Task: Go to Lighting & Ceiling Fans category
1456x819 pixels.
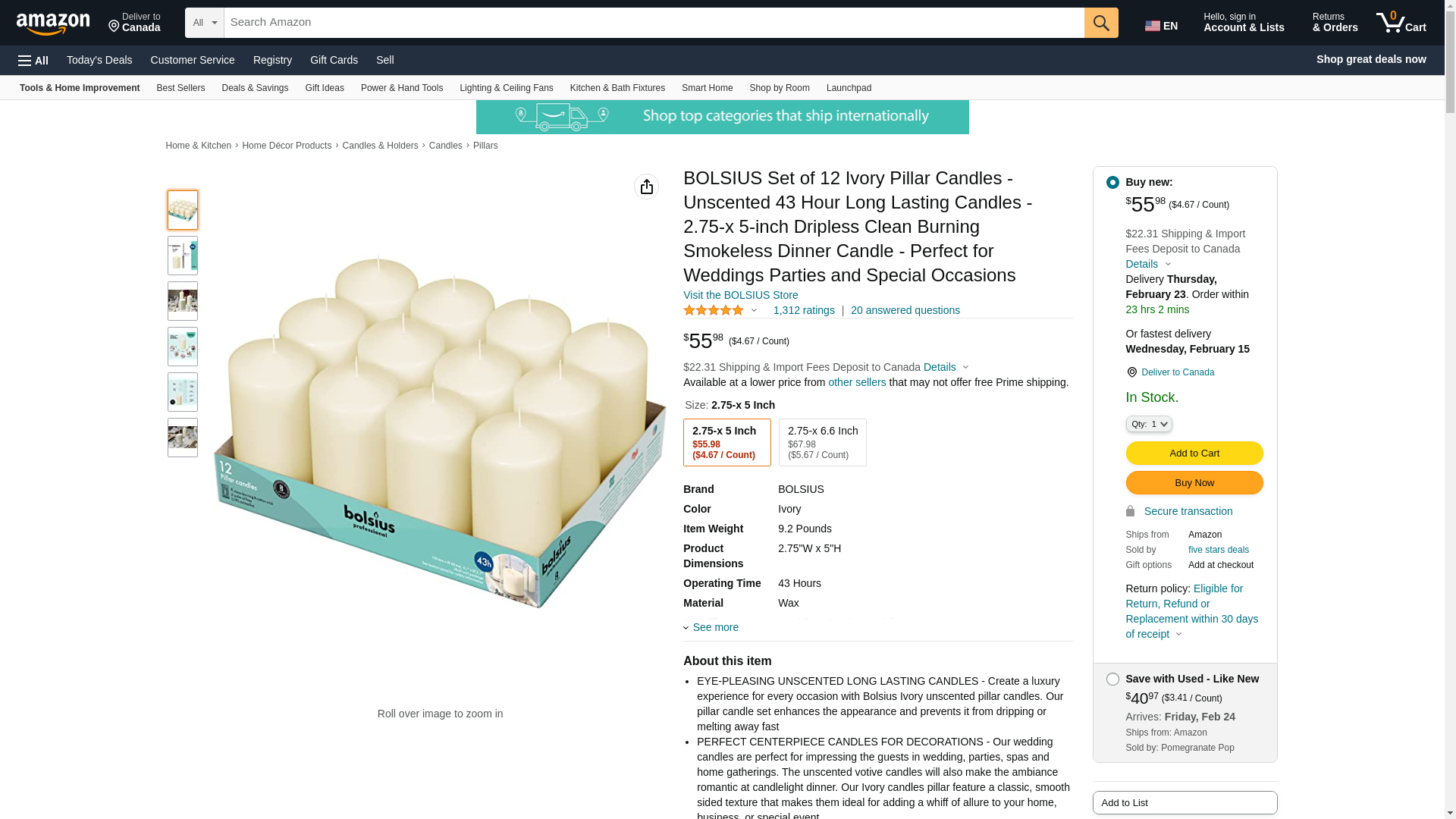Action: point(506,88)
